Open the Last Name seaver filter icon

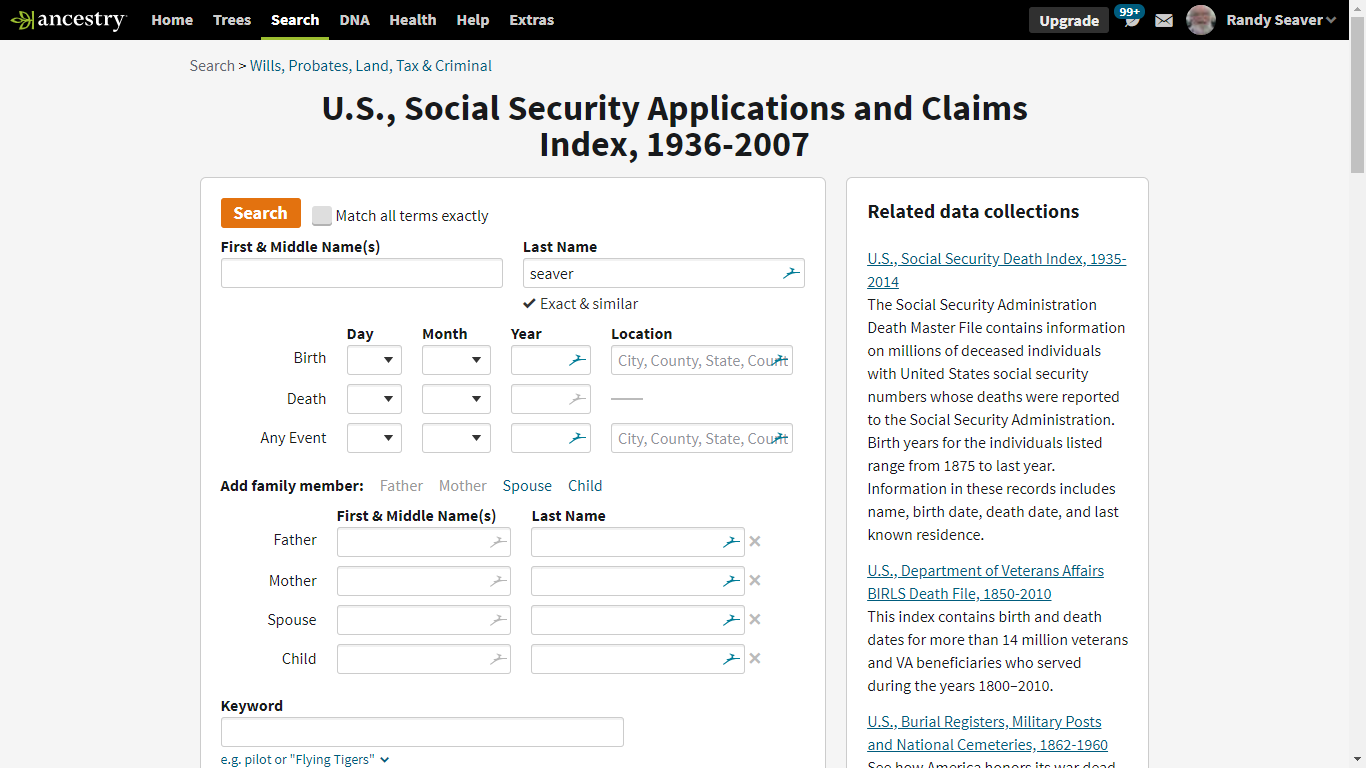click(791, 273)
